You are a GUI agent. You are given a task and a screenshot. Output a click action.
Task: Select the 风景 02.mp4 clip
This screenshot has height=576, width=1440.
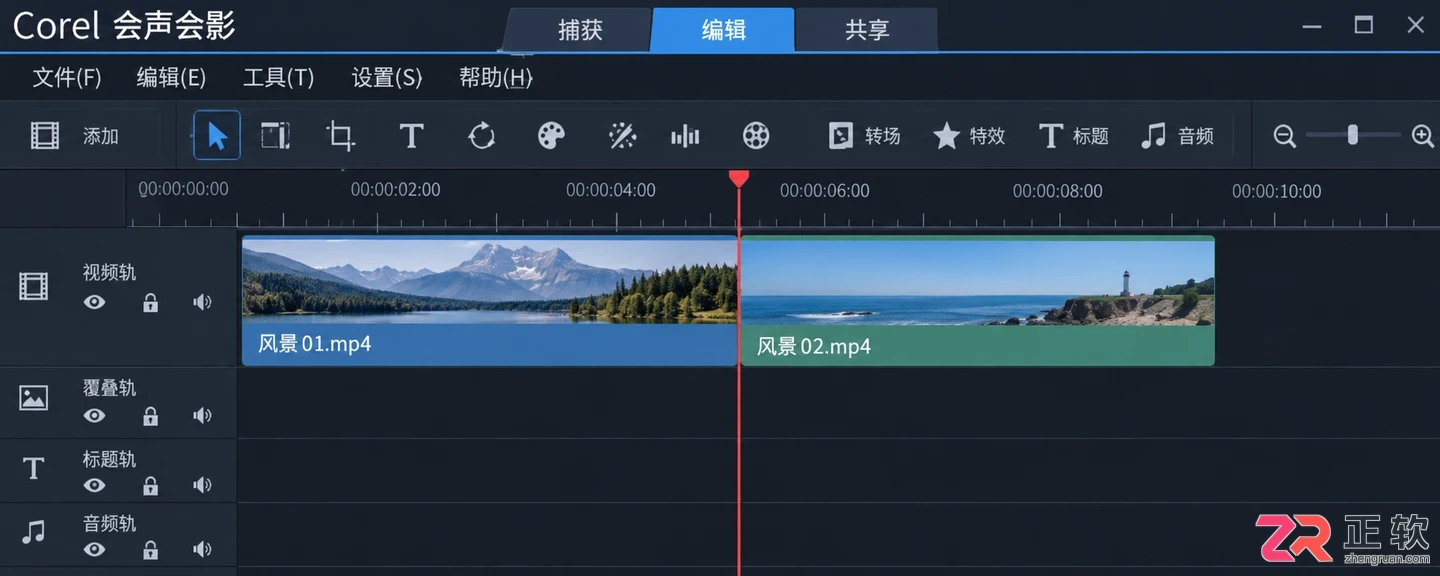coord(977,300)
